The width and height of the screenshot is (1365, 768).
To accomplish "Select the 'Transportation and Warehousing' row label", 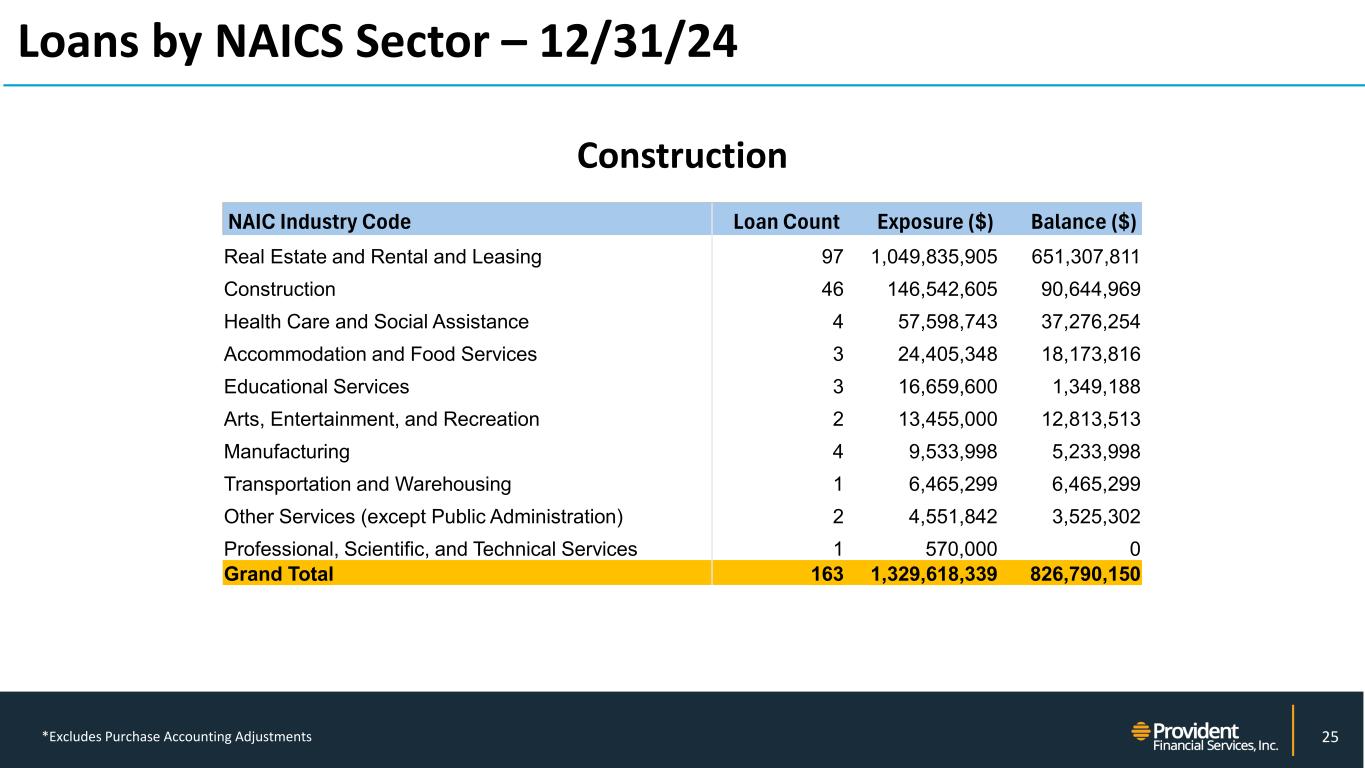I will coord(367,484).
